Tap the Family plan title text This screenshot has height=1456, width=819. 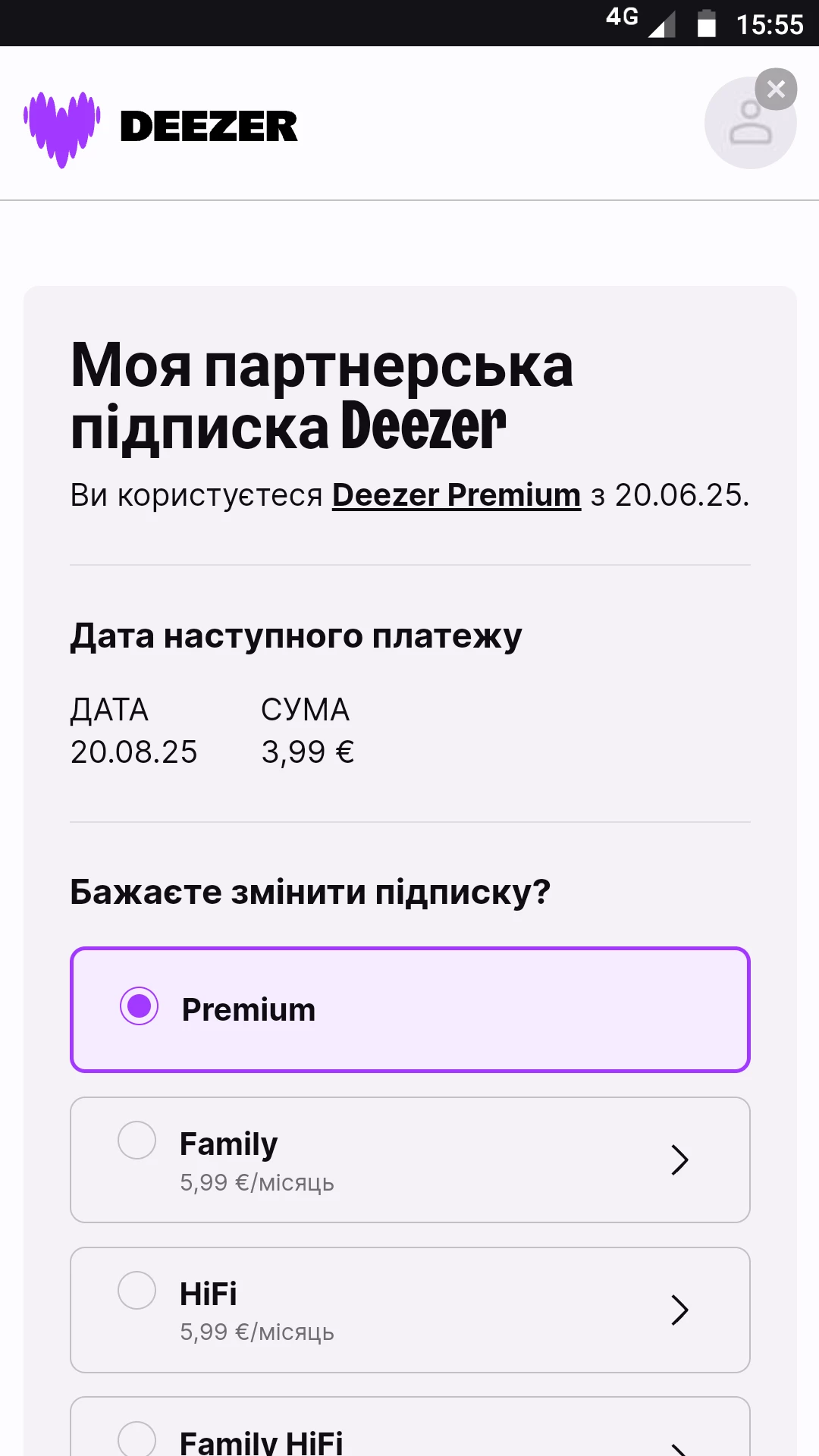pyautogui.click(x=228, y=1144)
